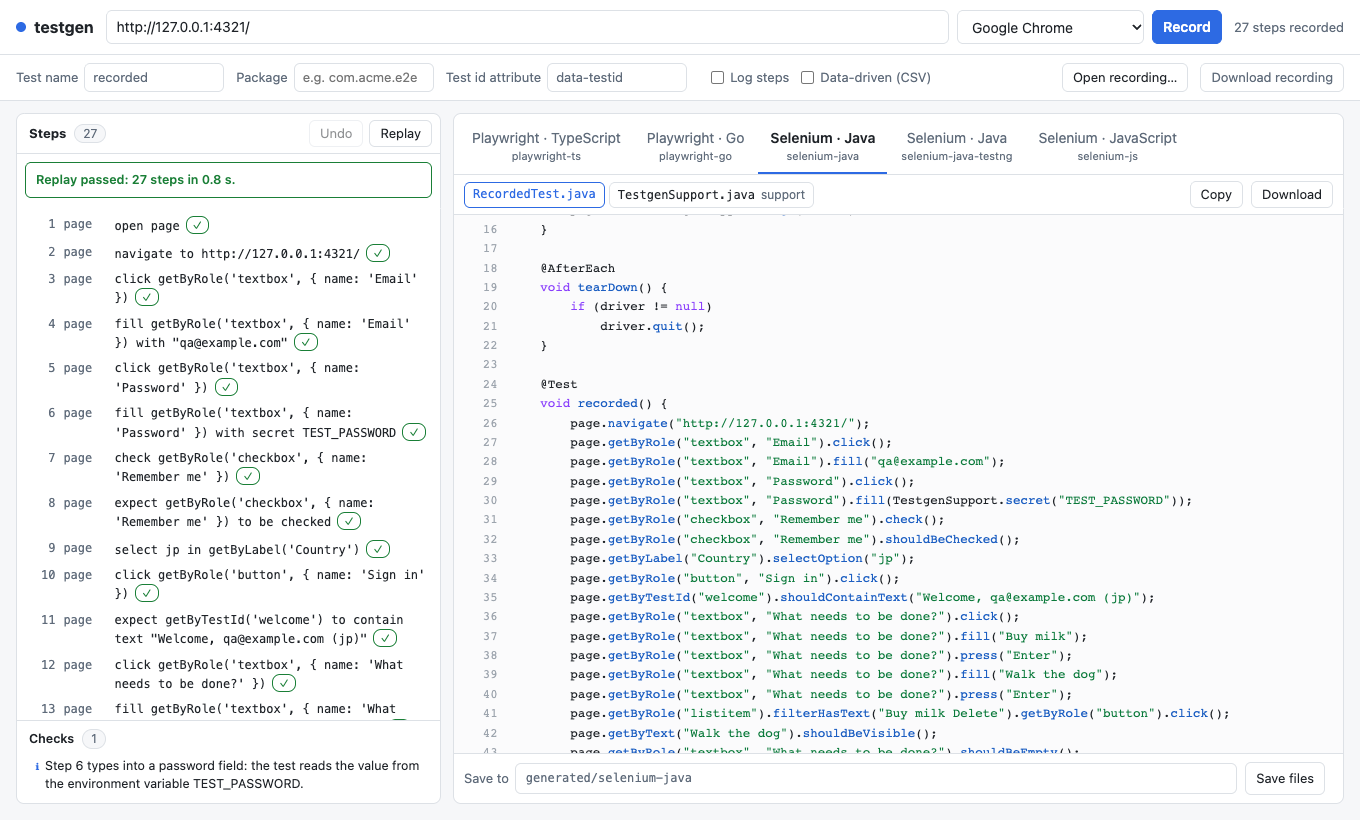Viewport: 1360px width, 820px height.
Task: Click the Replay button
Action: [x=401, y=134]
